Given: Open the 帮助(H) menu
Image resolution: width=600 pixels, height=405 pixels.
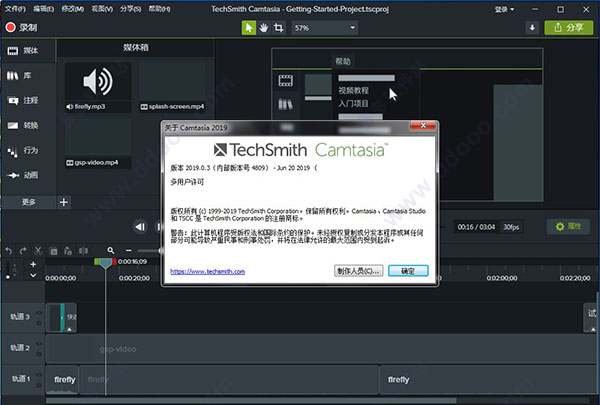Looking at the screenshot, I should 160,9.
